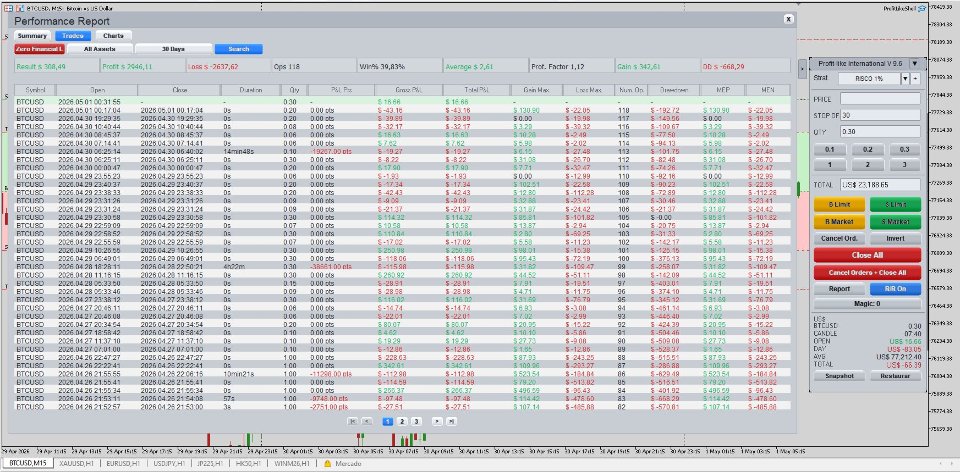Click the TOTAL US$ 23,188.65 field
The height and width of the screenshot is (472, 960).
point(880,184)
